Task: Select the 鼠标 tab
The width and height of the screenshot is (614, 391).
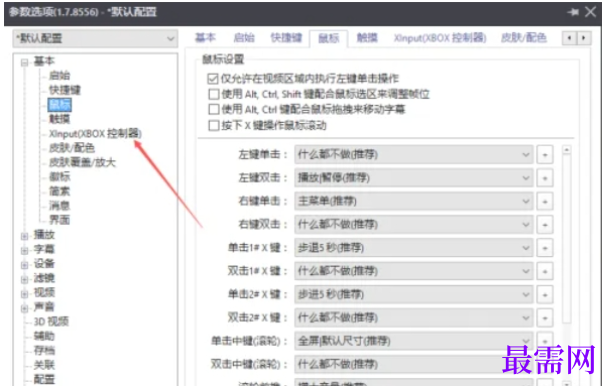Action: pos(329,38)
